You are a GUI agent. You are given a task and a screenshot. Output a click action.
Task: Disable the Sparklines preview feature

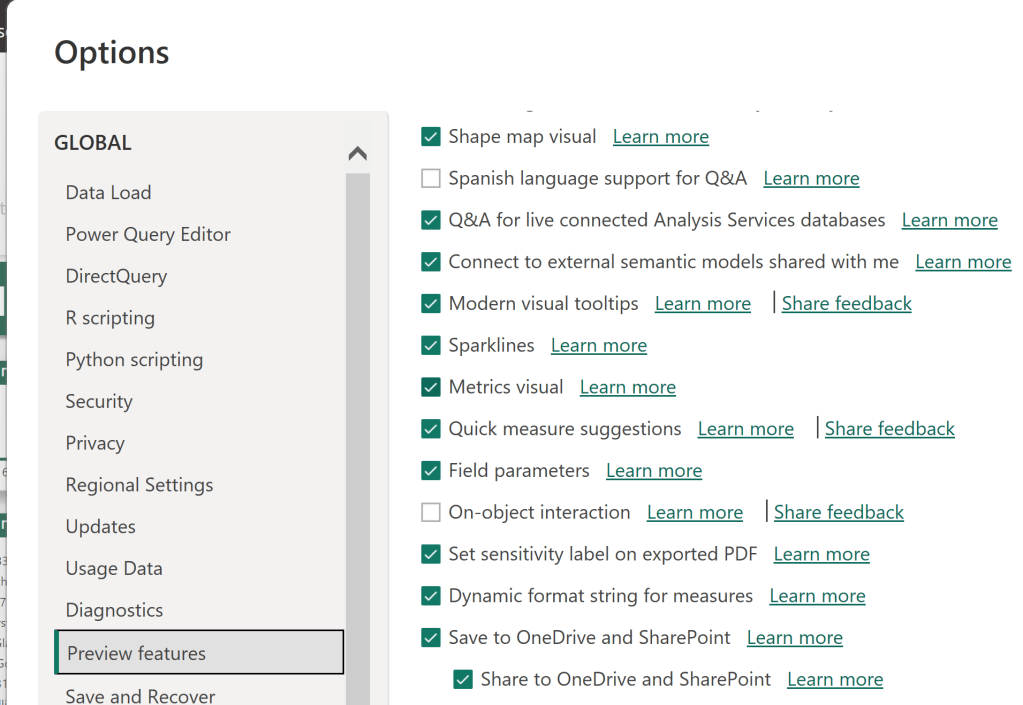pyautogui.click(x=431, y=346)
